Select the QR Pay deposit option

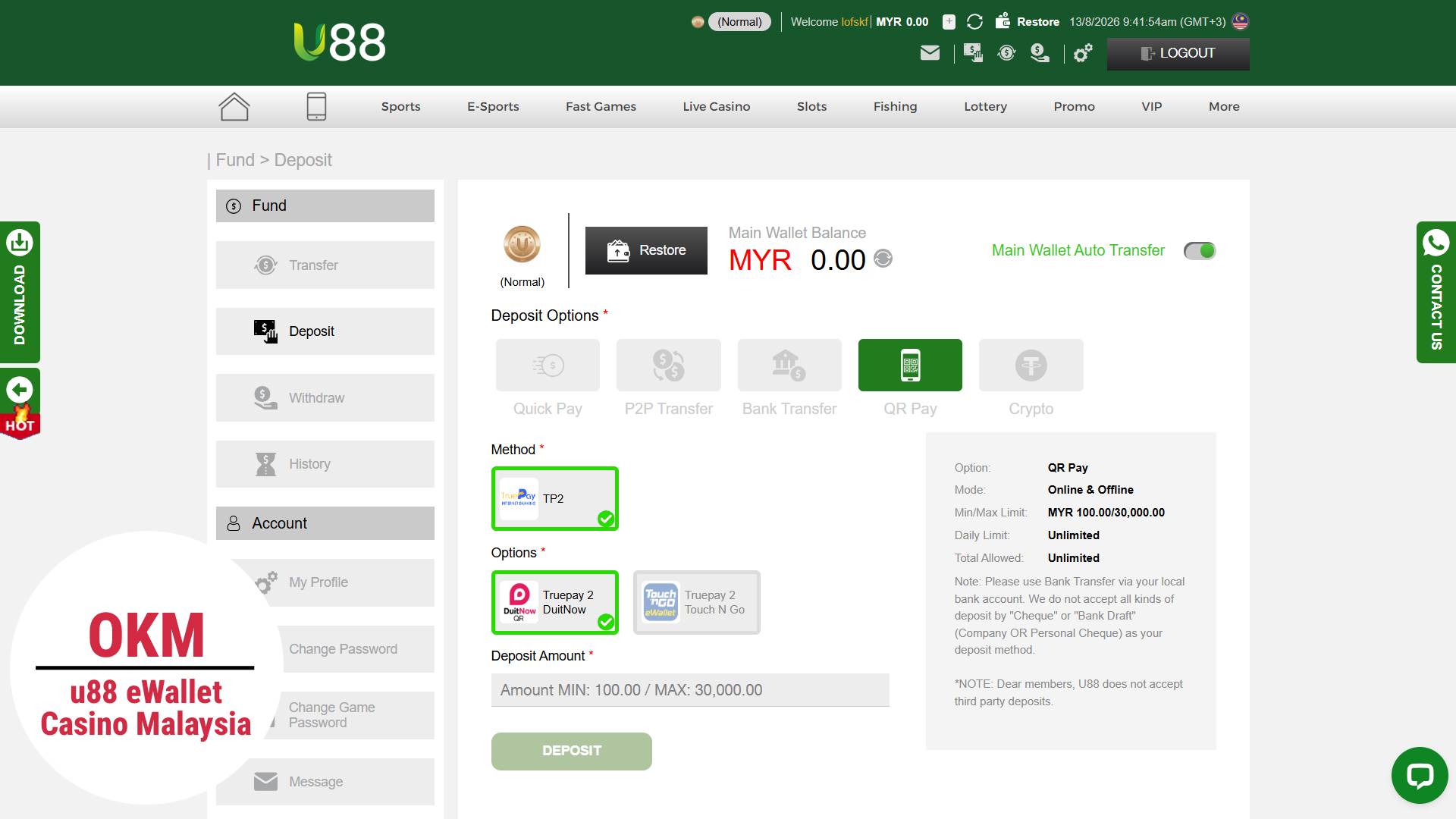910,365
